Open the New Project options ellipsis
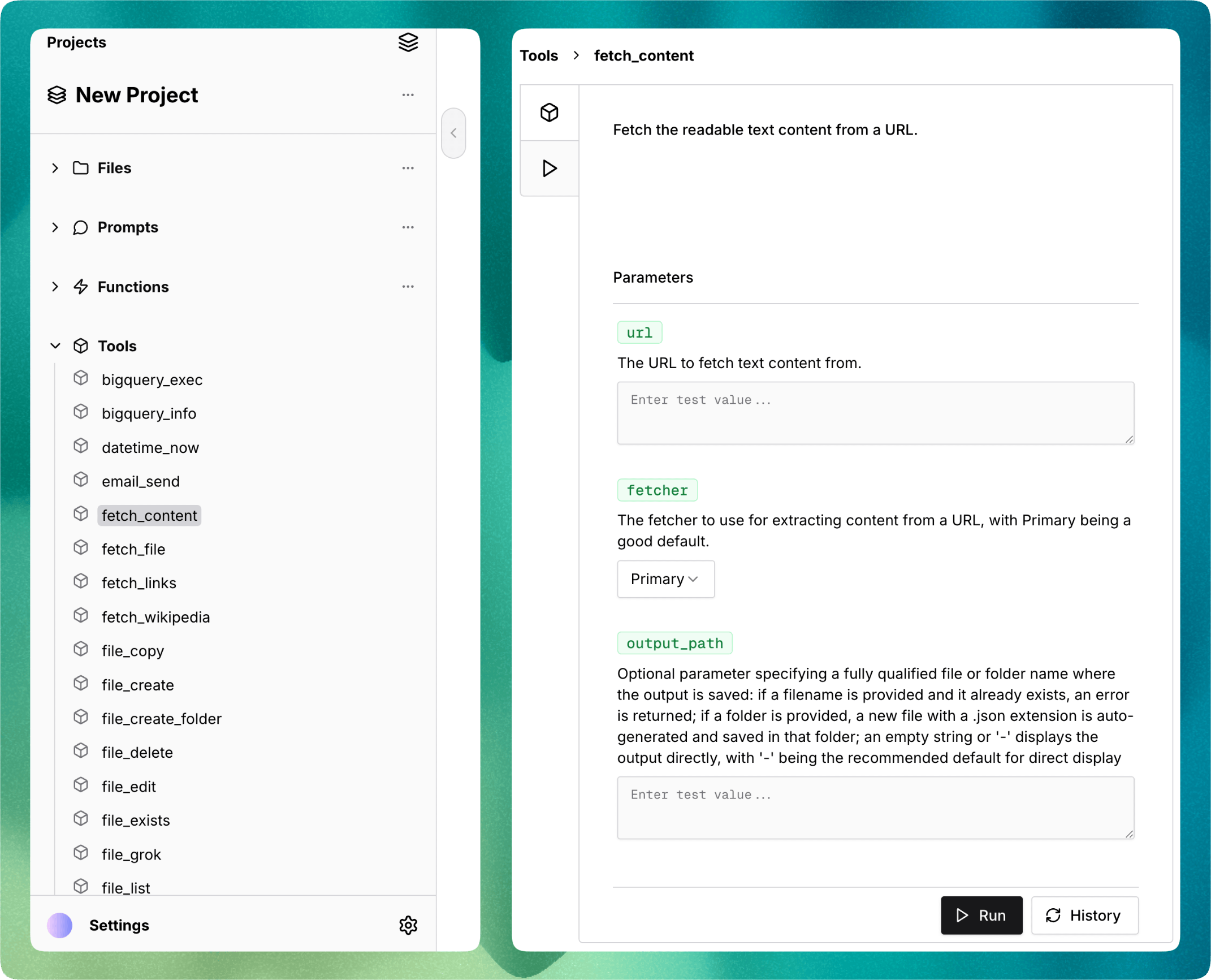This screenshot has width=1211, height=980. (x=408, y=95)
